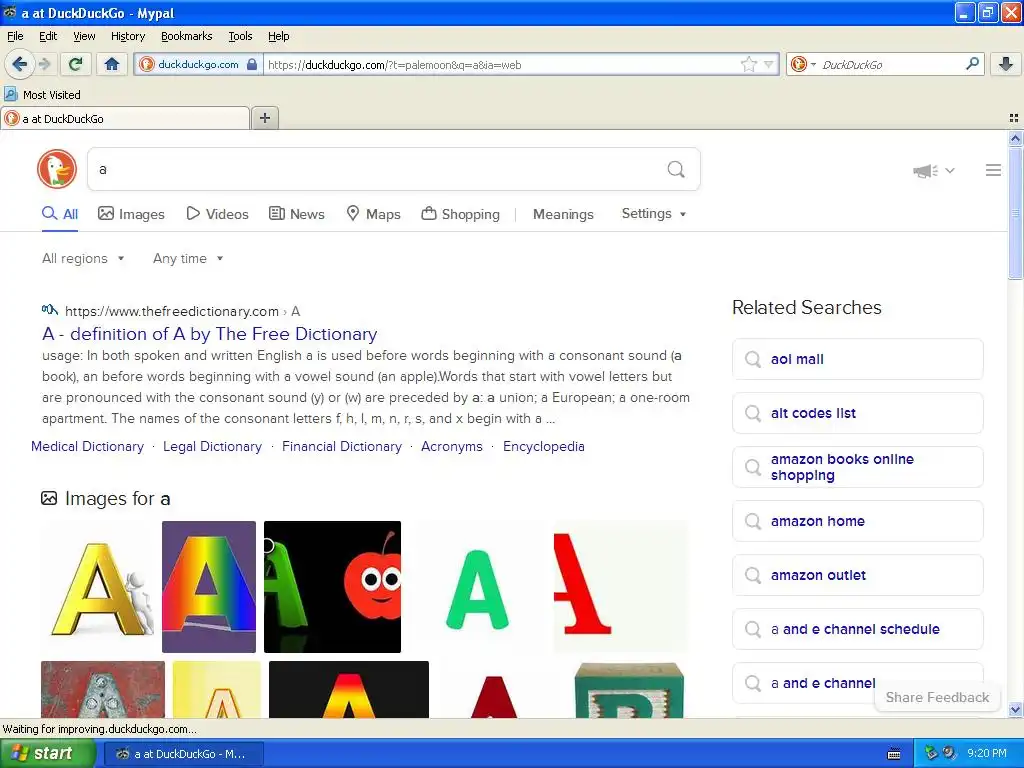Click the padlock site security icon

pos(251,64)
